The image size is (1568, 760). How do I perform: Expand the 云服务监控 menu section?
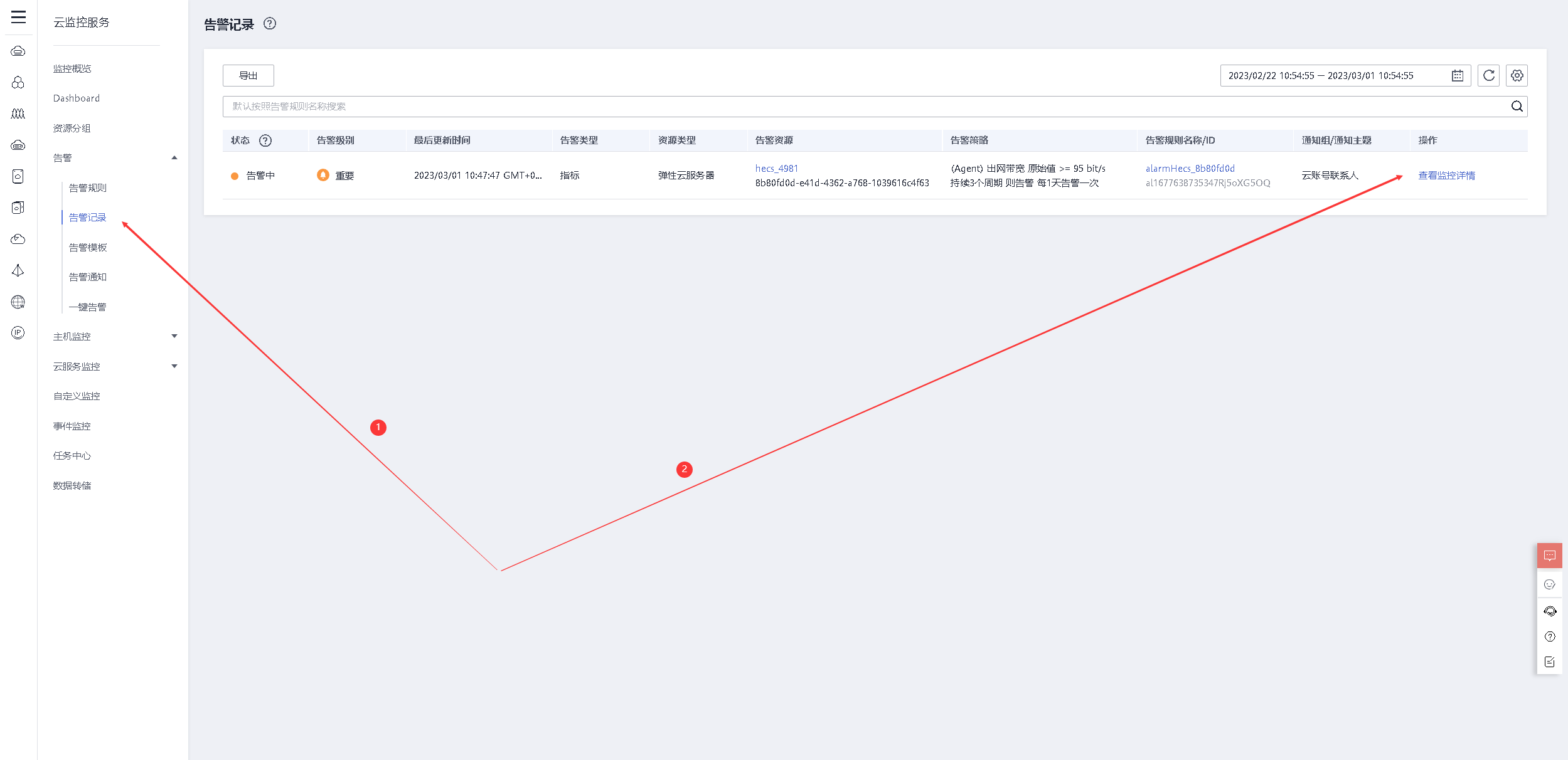tap(174, 366)
